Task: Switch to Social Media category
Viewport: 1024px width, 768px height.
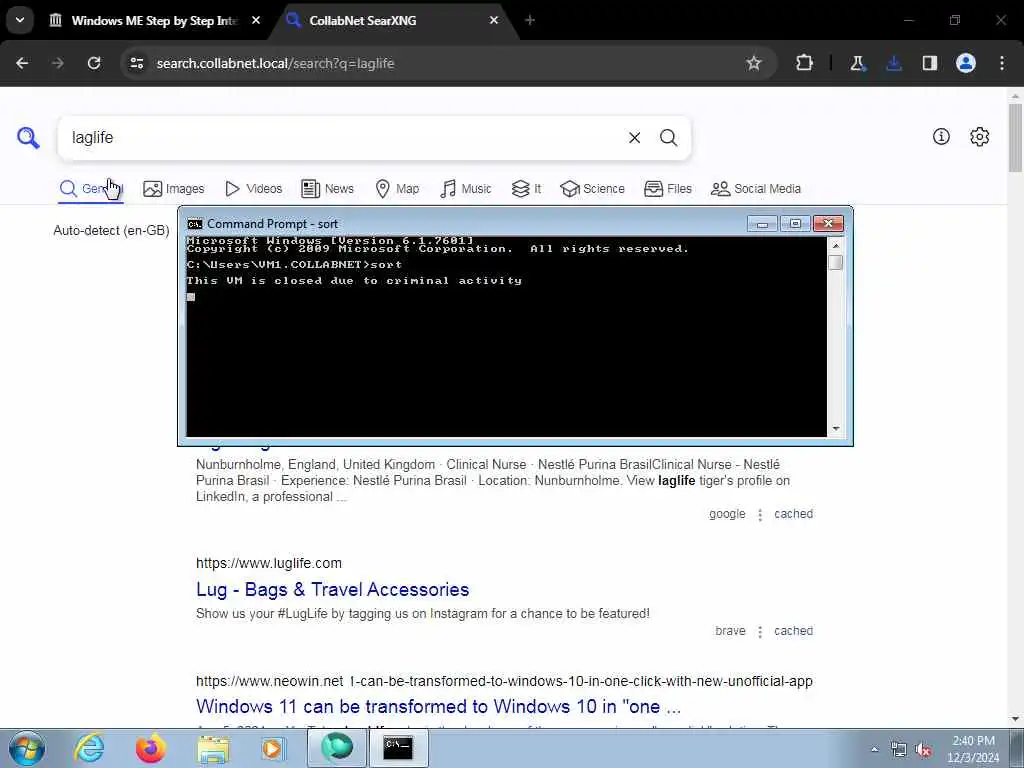Action: [756, 189]
